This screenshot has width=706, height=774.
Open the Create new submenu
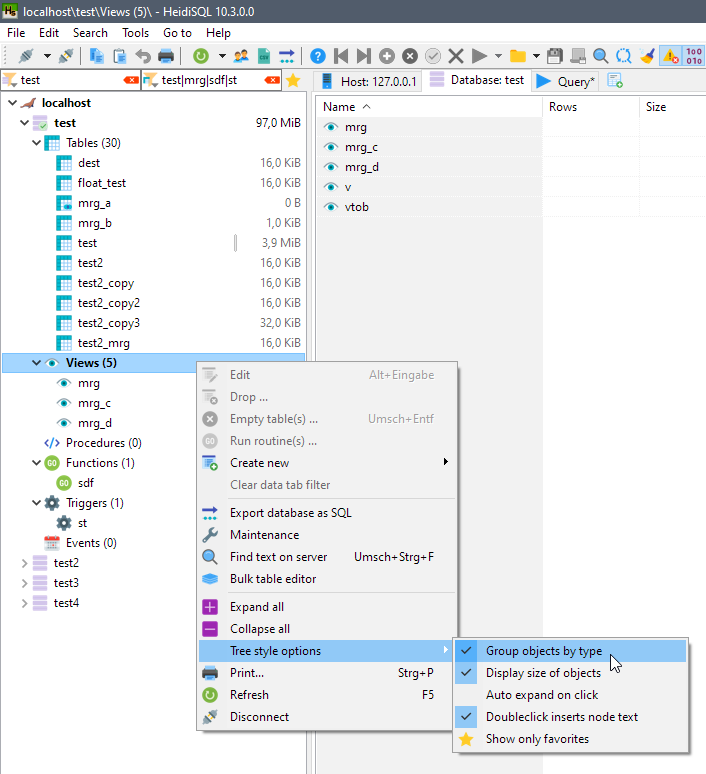click(327, 463)
